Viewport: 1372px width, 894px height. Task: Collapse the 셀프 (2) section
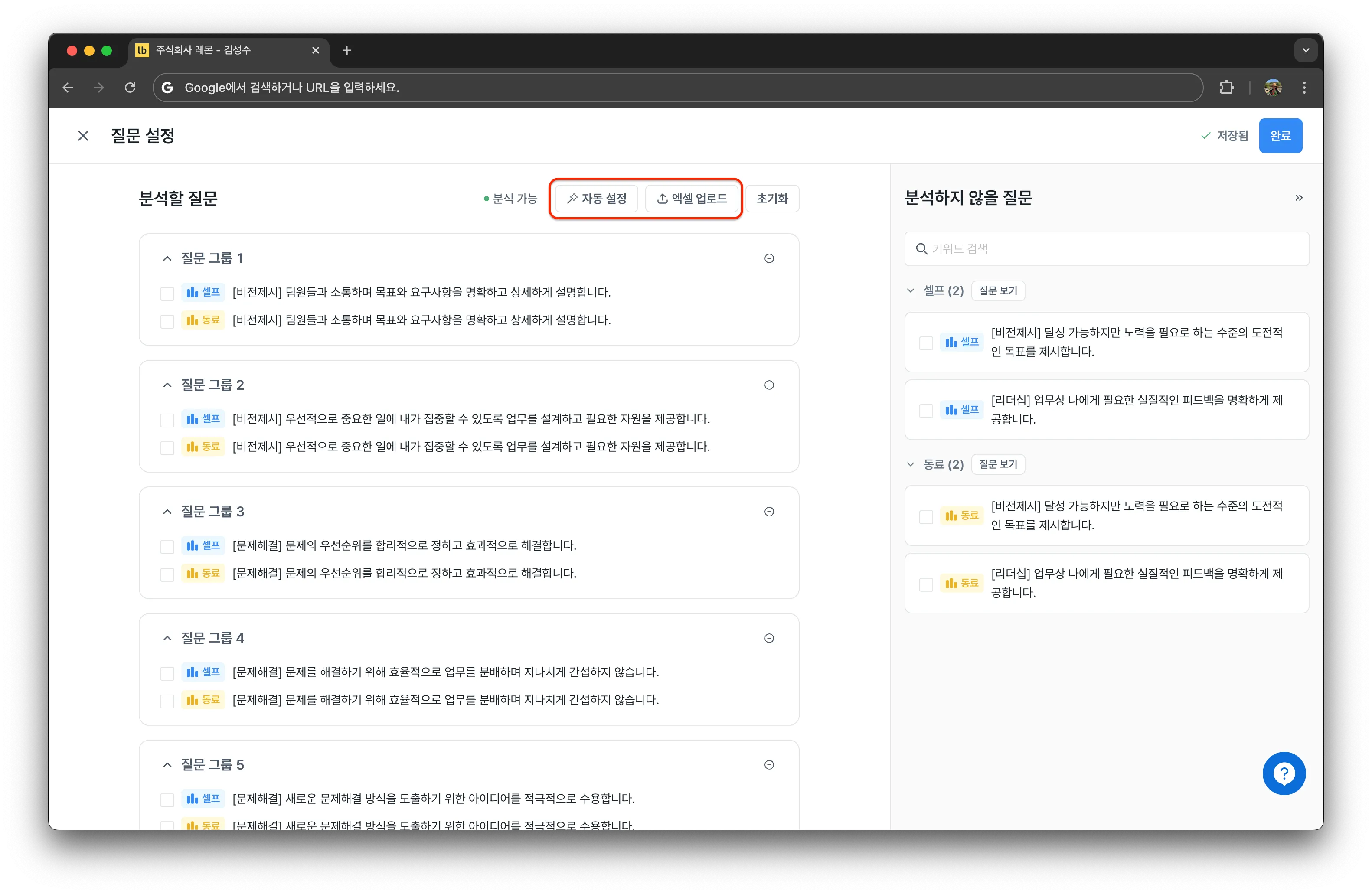[911, 291]
